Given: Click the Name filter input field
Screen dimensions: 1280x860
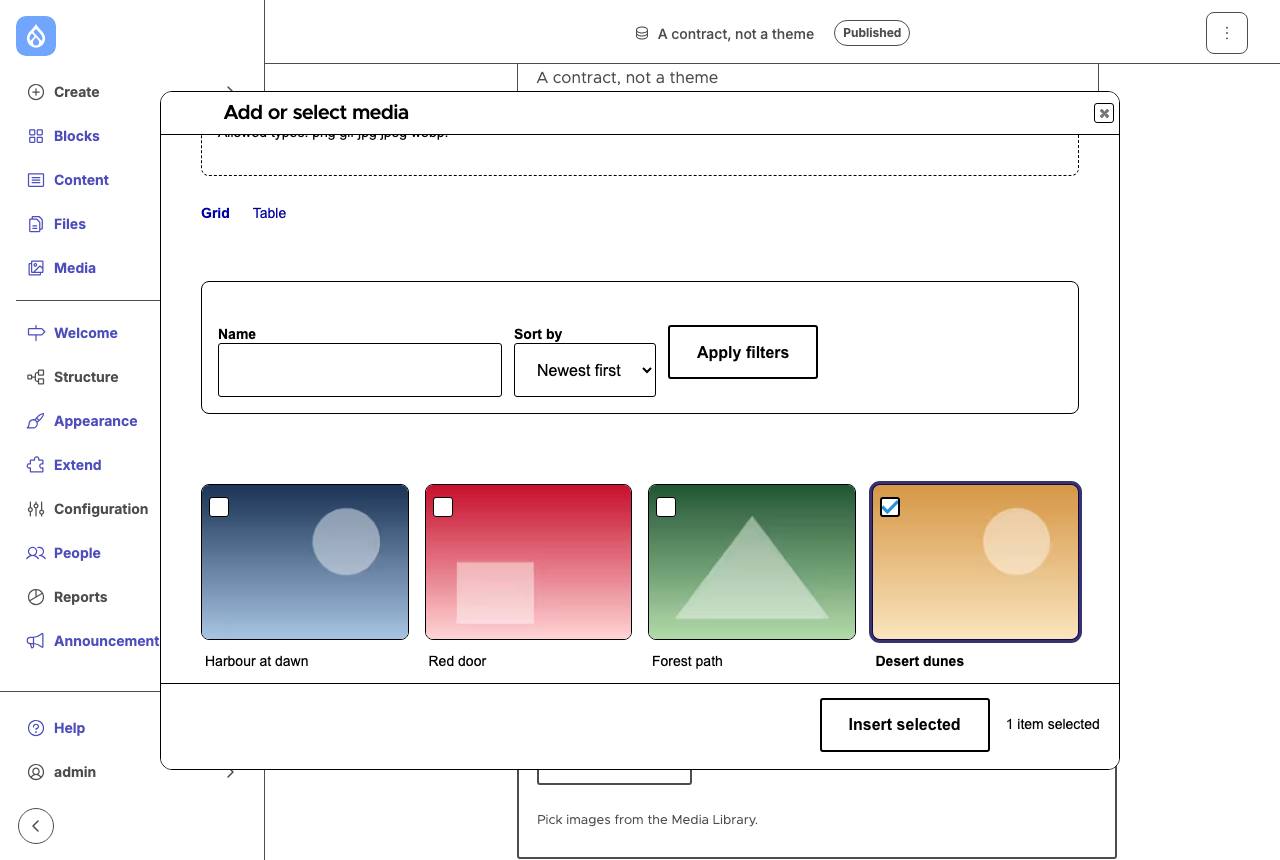Looking at the screenshot, I should click(x=360, y=370).
